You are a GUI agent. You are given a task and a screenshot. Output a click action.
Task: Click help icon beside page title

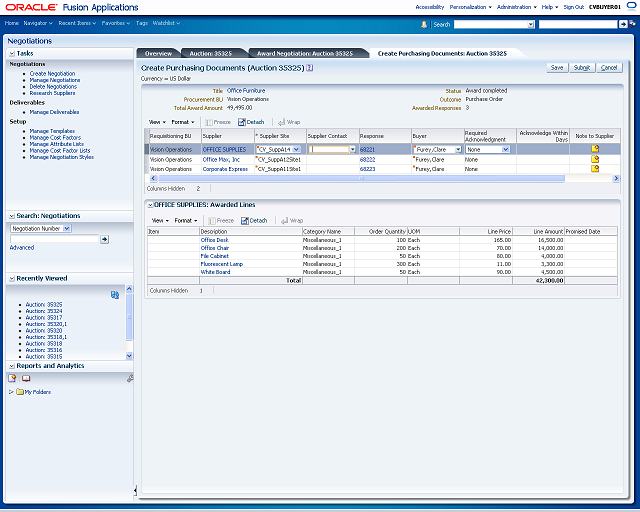(x=310, y=68)
